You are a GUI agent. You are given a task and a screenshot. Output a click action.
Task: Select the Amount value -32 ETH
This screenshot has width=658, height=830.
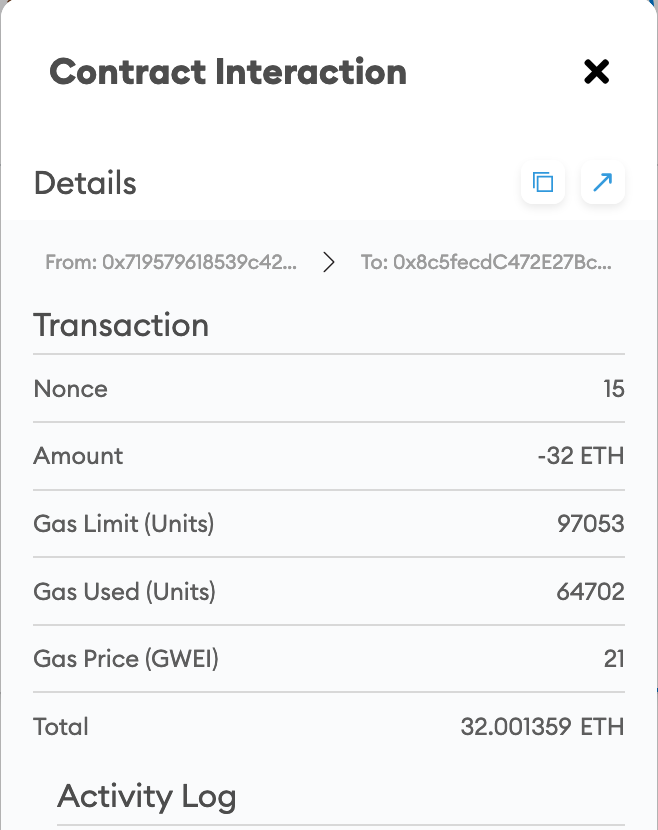581,456
